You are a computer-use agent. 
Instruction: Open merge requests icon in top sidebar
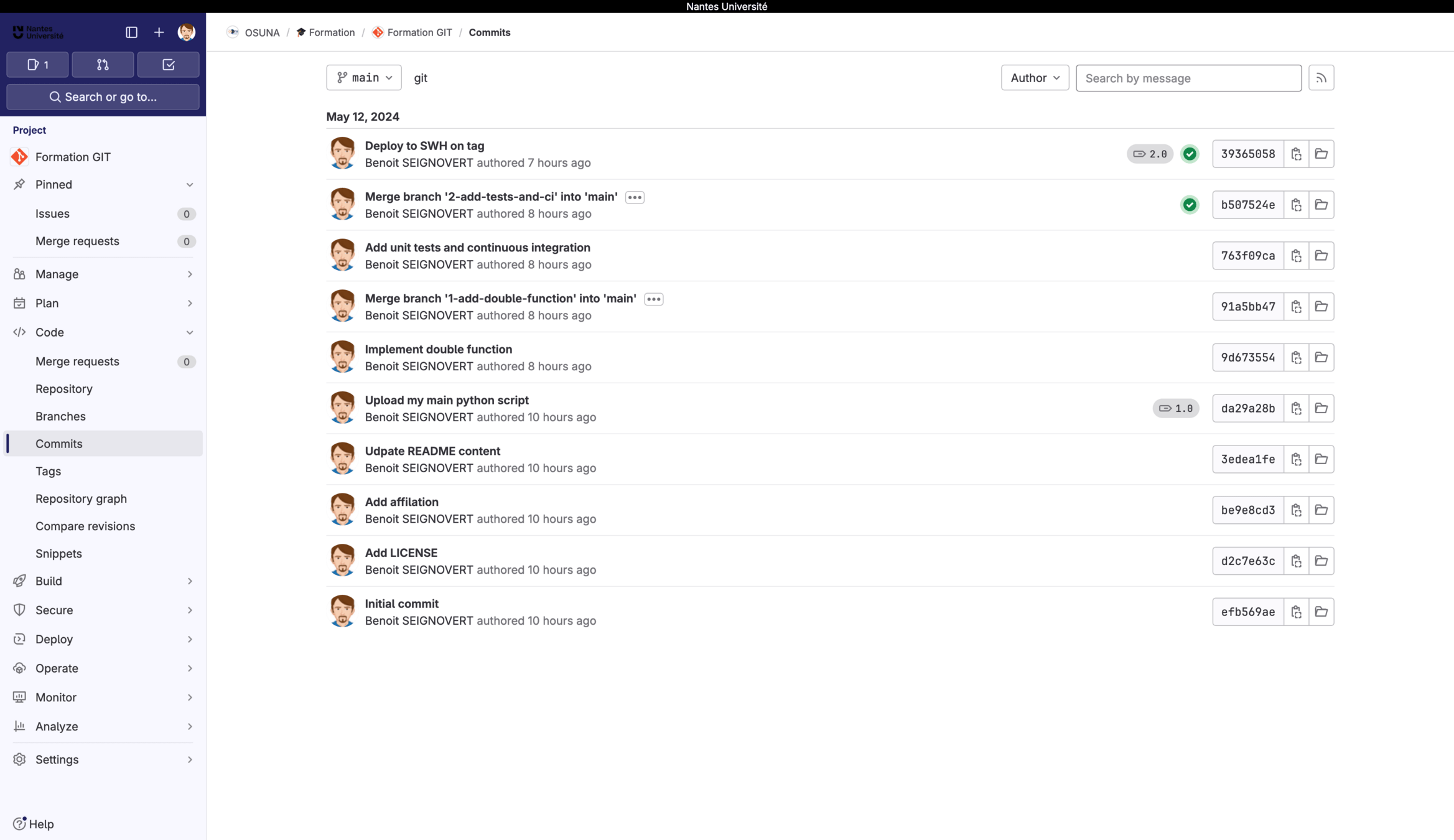click(103, 65)
